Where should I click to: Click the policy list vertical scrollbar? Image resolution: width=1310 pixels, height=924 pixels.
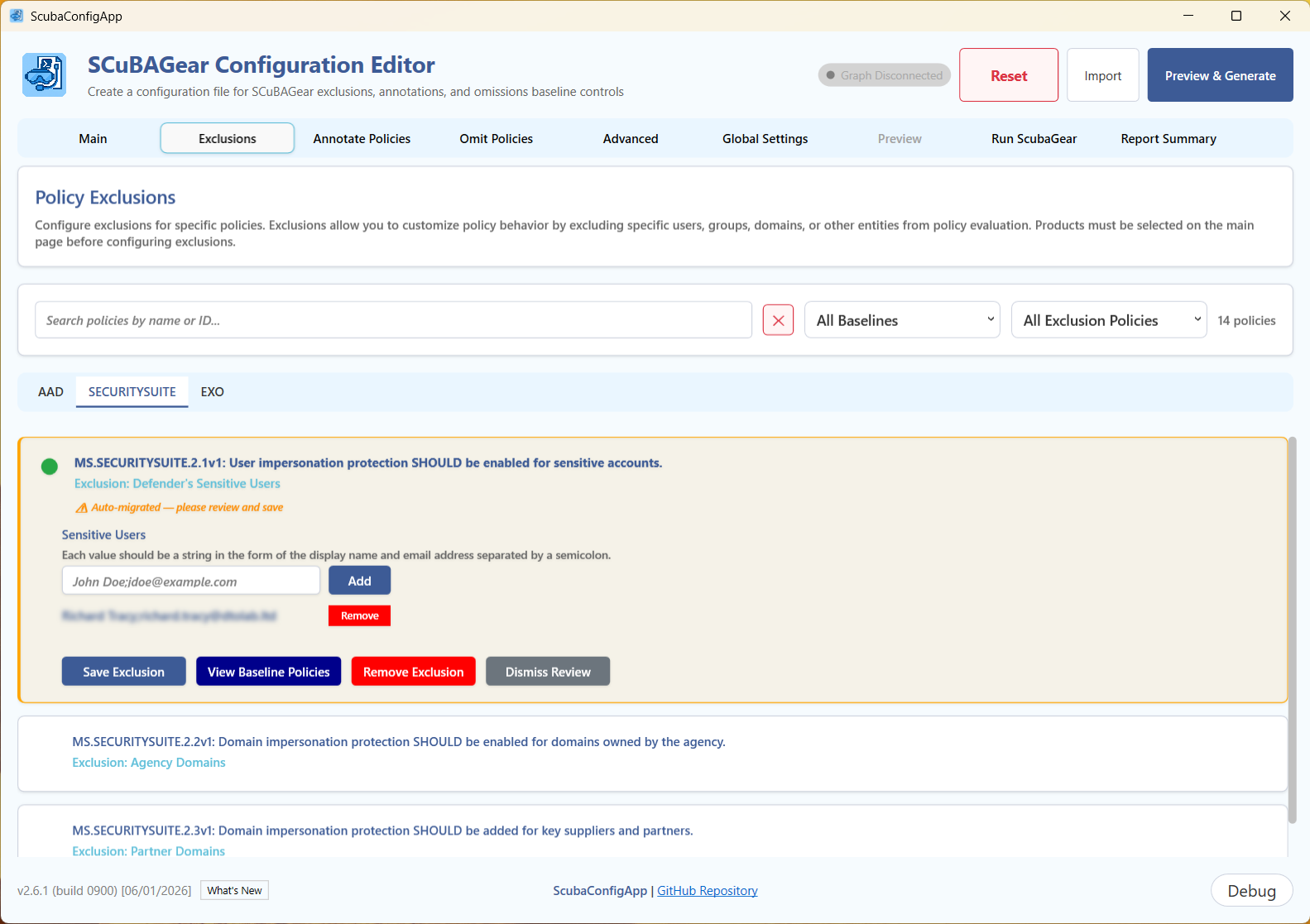click(1292, 630)
